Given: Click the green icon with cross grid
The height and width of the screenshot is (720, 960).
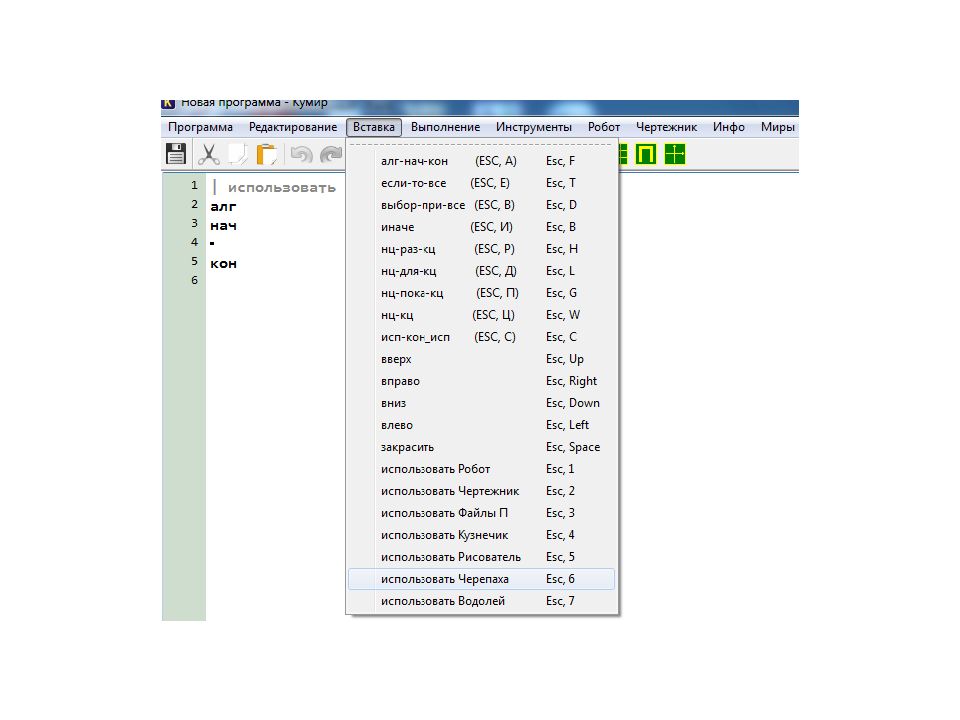Looking at the screenshot, I should [675, 154].
